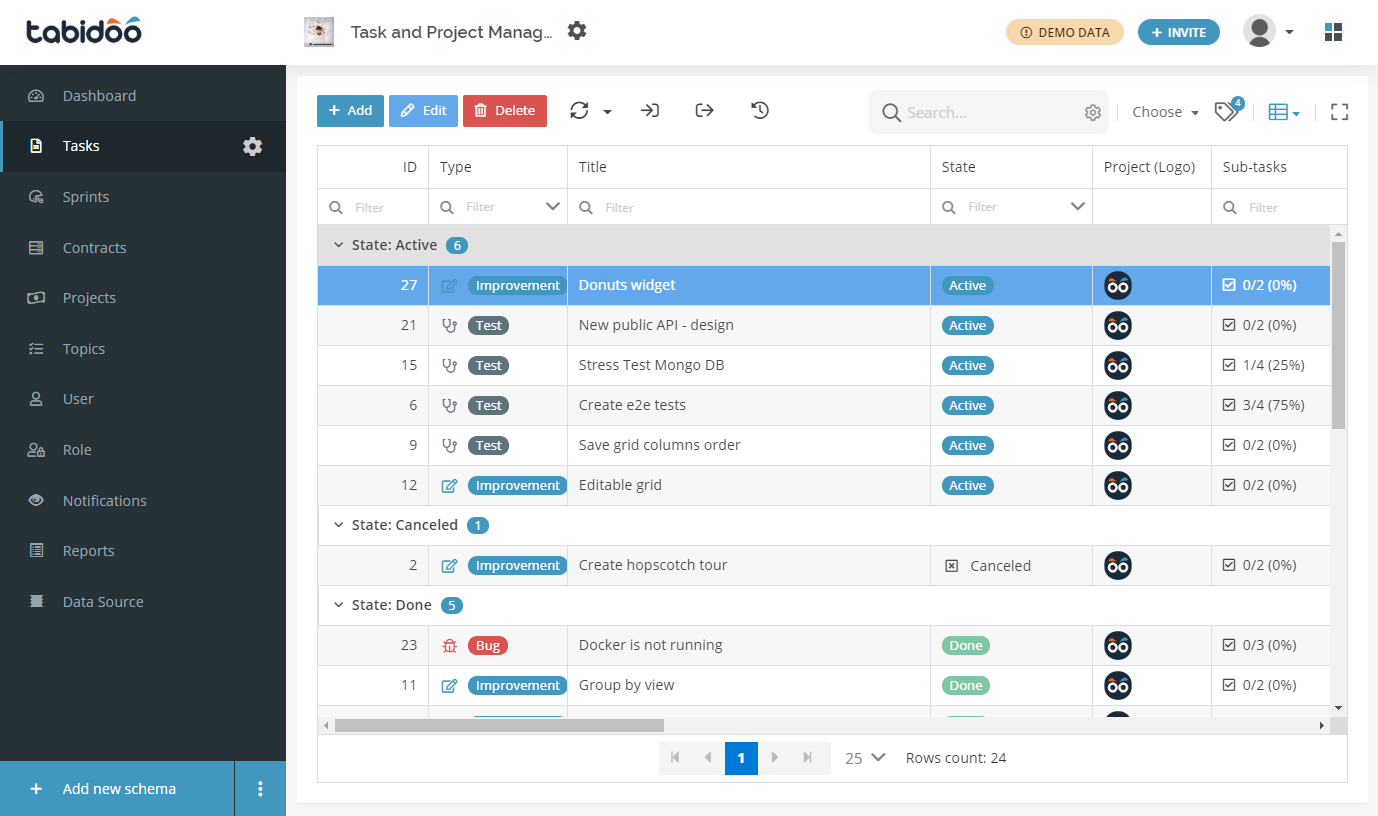Click the import data icon
Image resolution: width=1378 pixels, height=816 pixels.
click(x=650, y=111)
